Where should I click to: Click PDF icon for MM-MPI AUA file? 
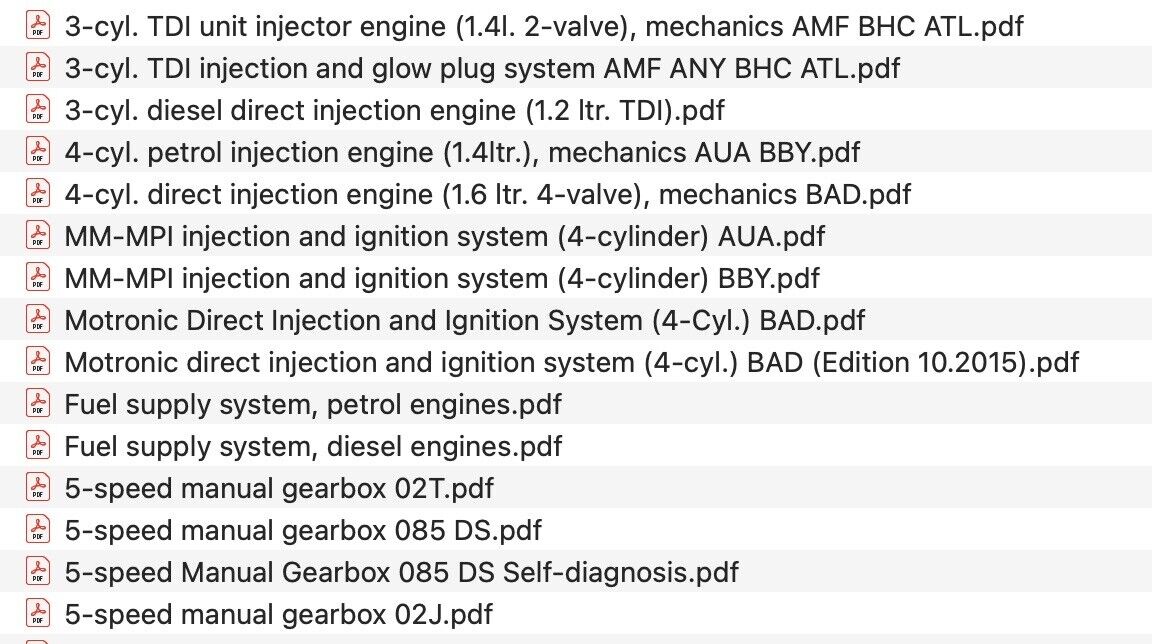(x=37, y=236)
